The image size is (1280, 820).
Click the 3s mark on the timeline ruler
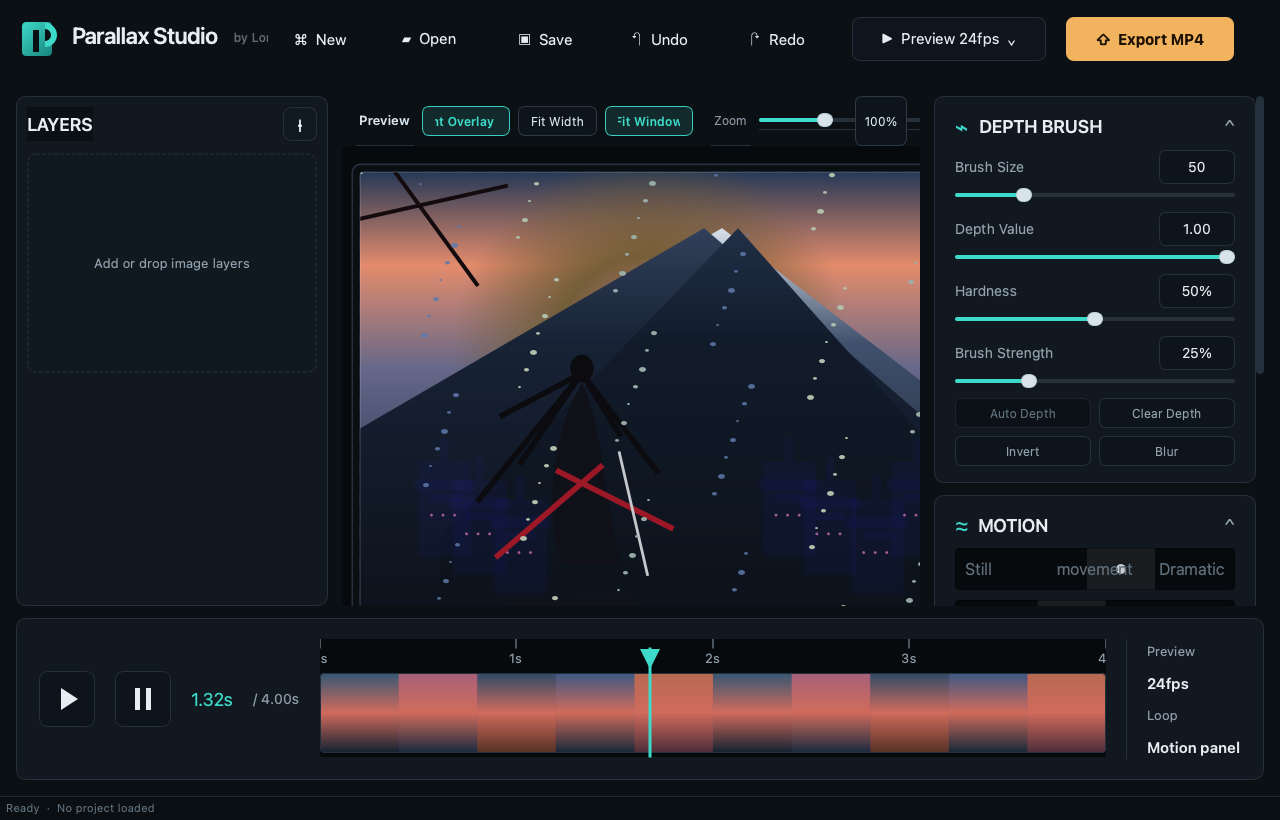click(908, 658)
